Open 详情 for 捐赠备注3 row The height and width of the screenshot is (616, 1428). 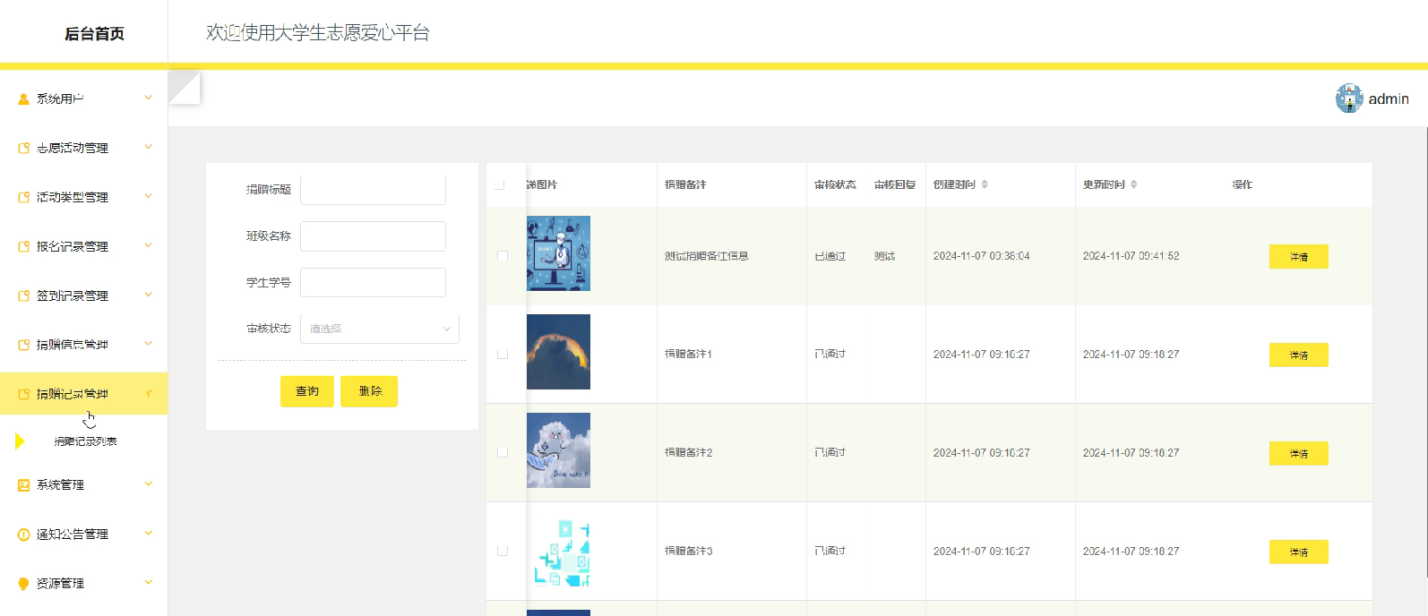point(1299,552)
